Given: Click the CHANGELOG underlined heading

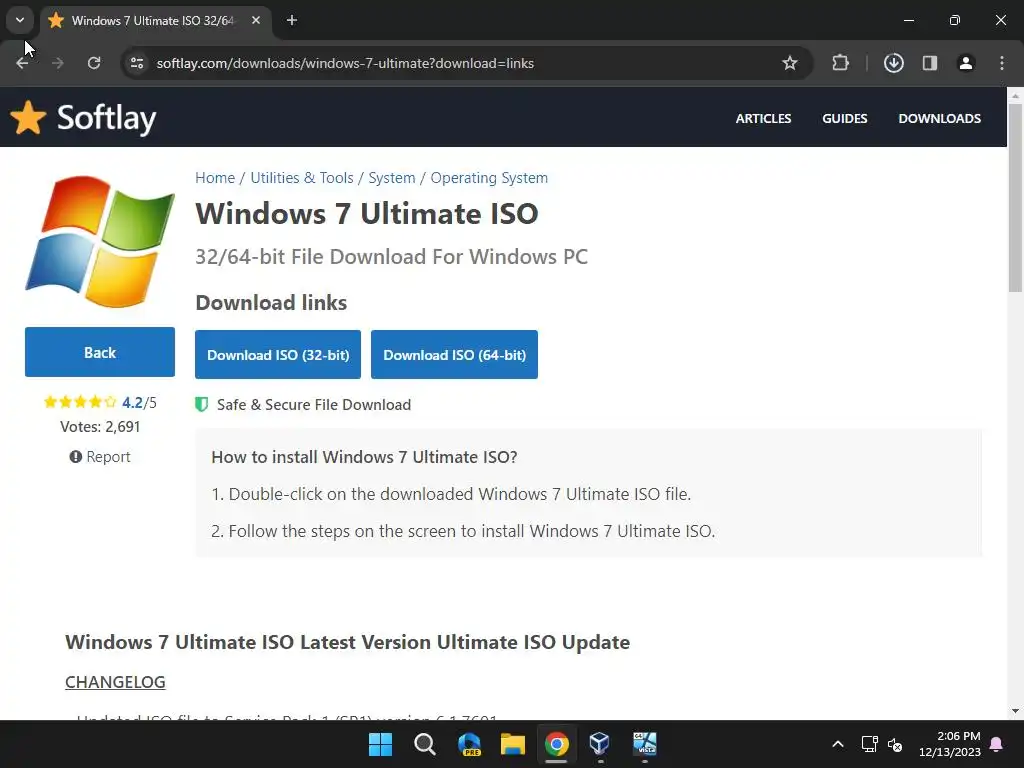Looking at the screenshot, I should [x=115, y=682].
